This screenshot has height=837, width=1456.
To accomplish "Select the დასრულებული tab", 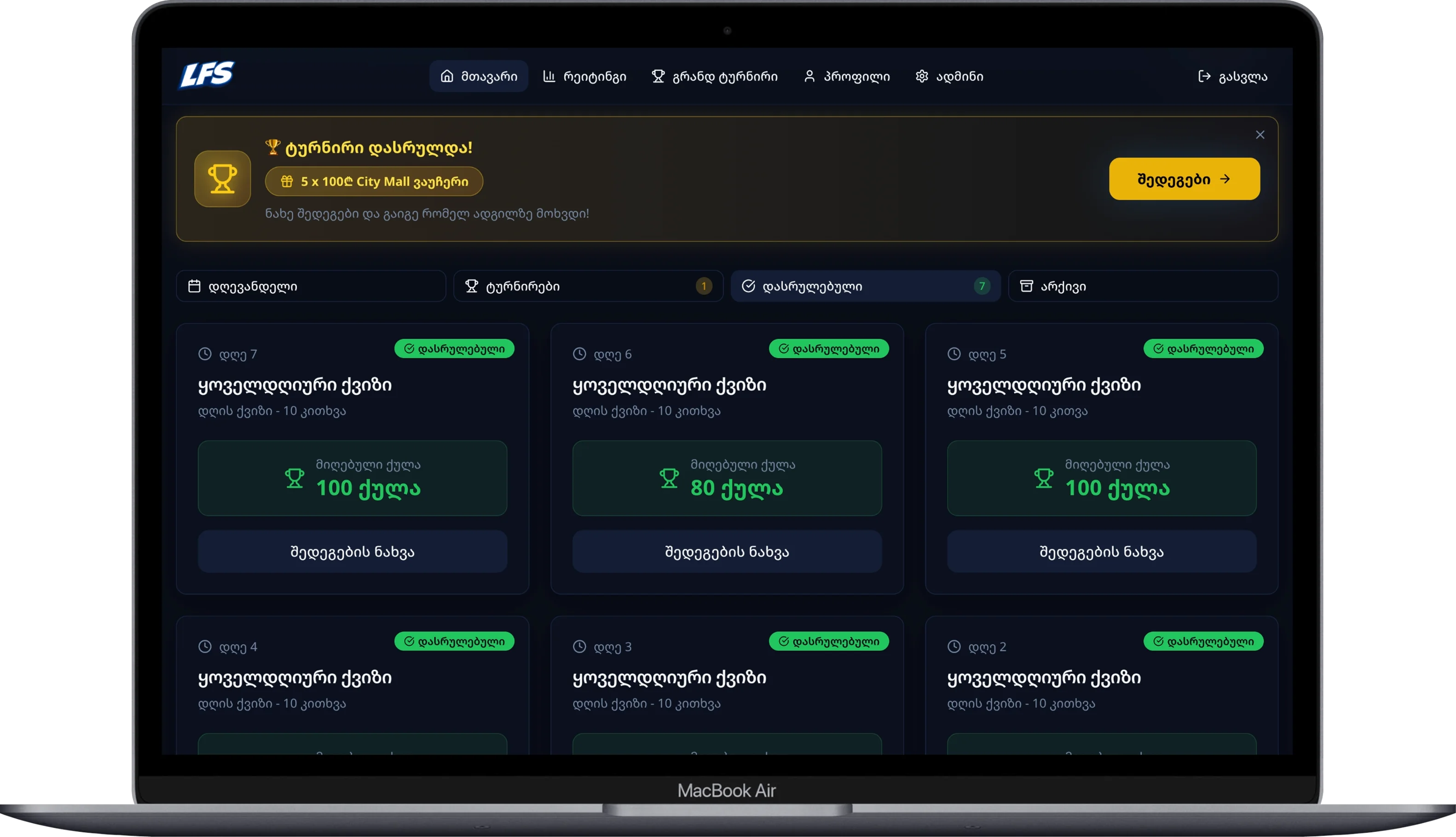I will [x=865, y=286].
